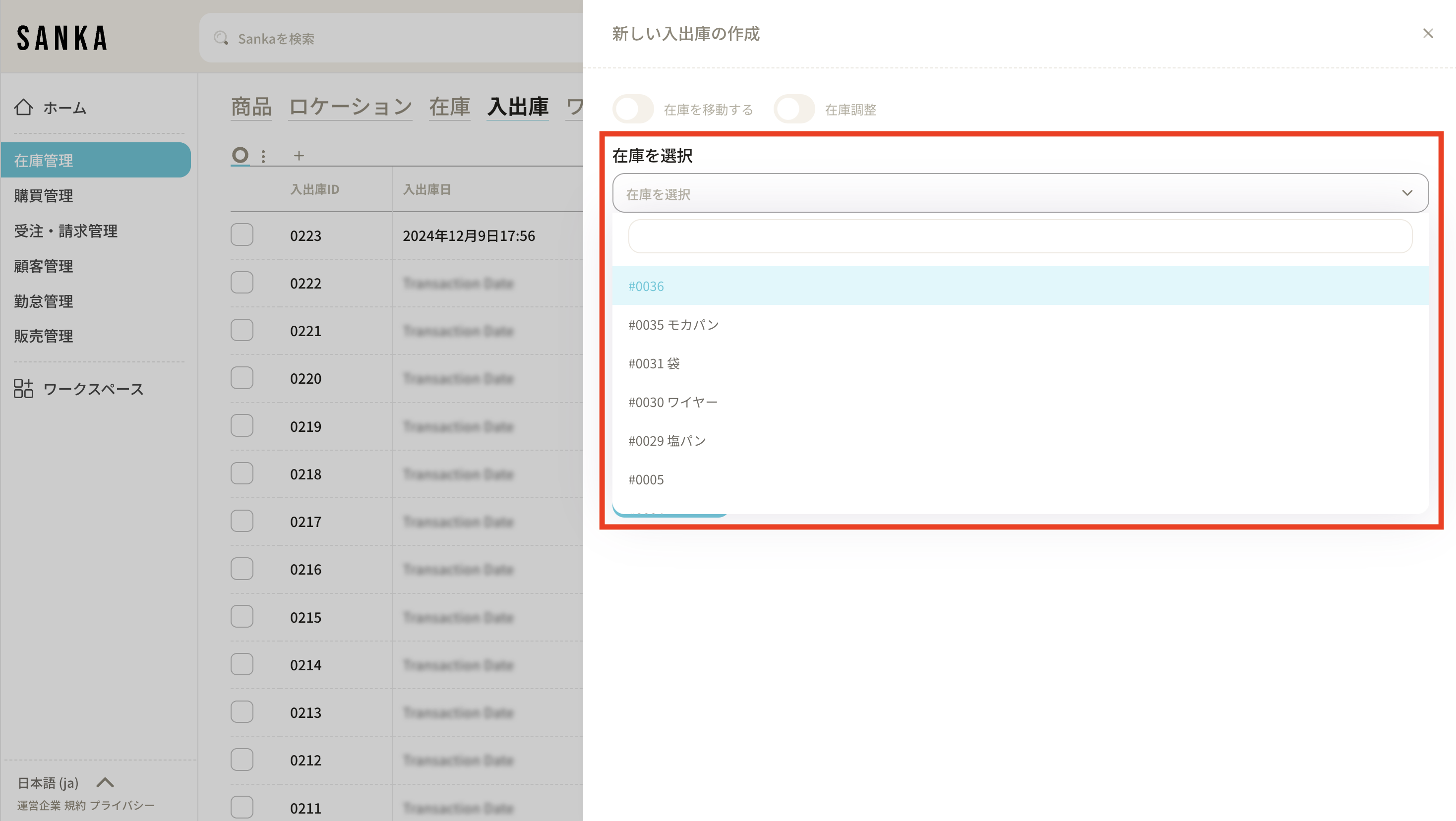The width and height of the screenshot is (1456, 821).
Task: Click the search magnifier icon
Action: (x=221, y=39)
